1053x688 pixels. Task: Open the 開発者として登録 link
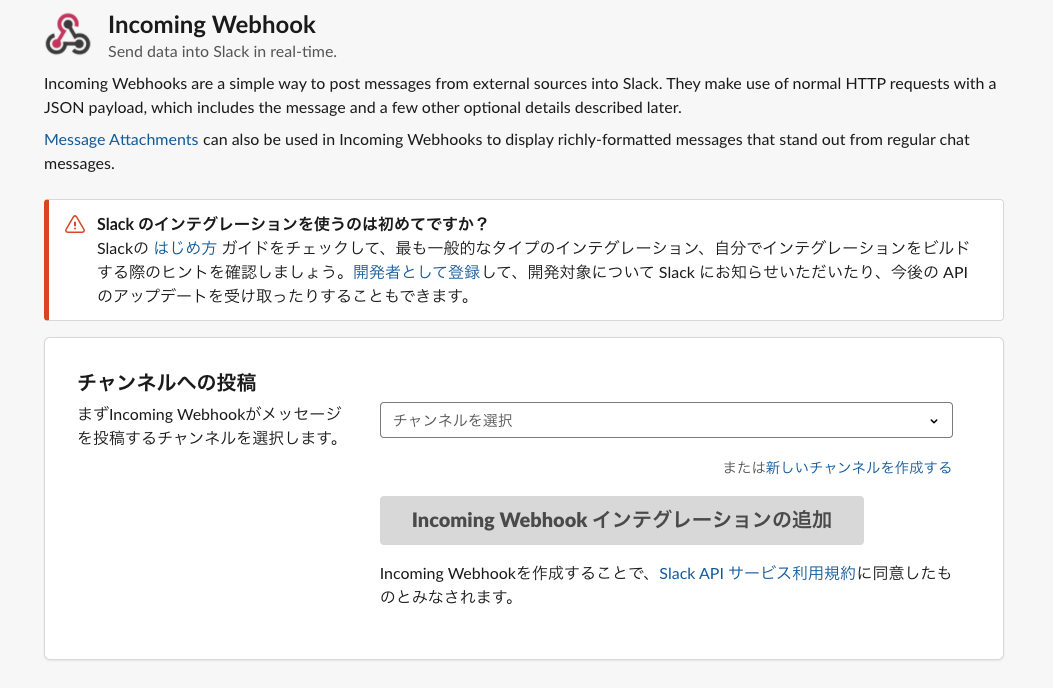[x=418, y=271]
